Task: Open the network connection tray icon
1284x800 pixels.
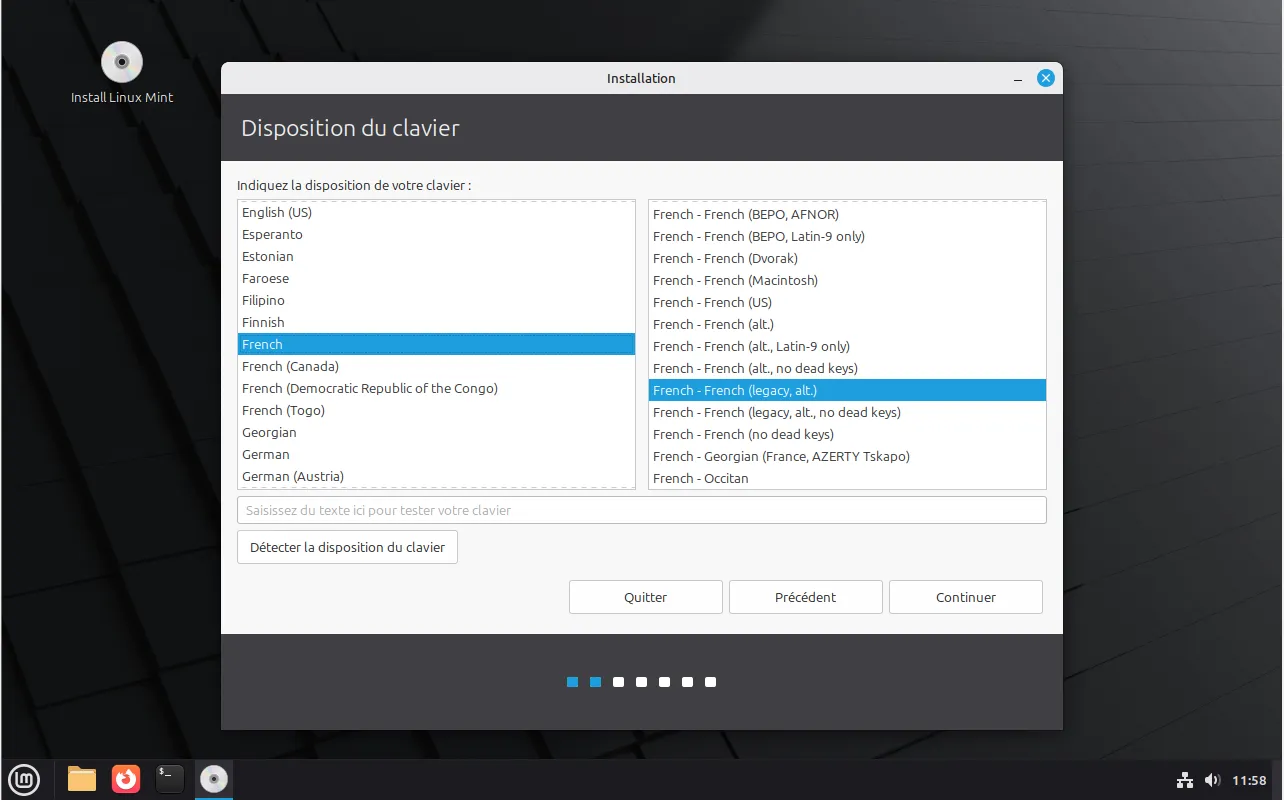Action: (1185, 780)
